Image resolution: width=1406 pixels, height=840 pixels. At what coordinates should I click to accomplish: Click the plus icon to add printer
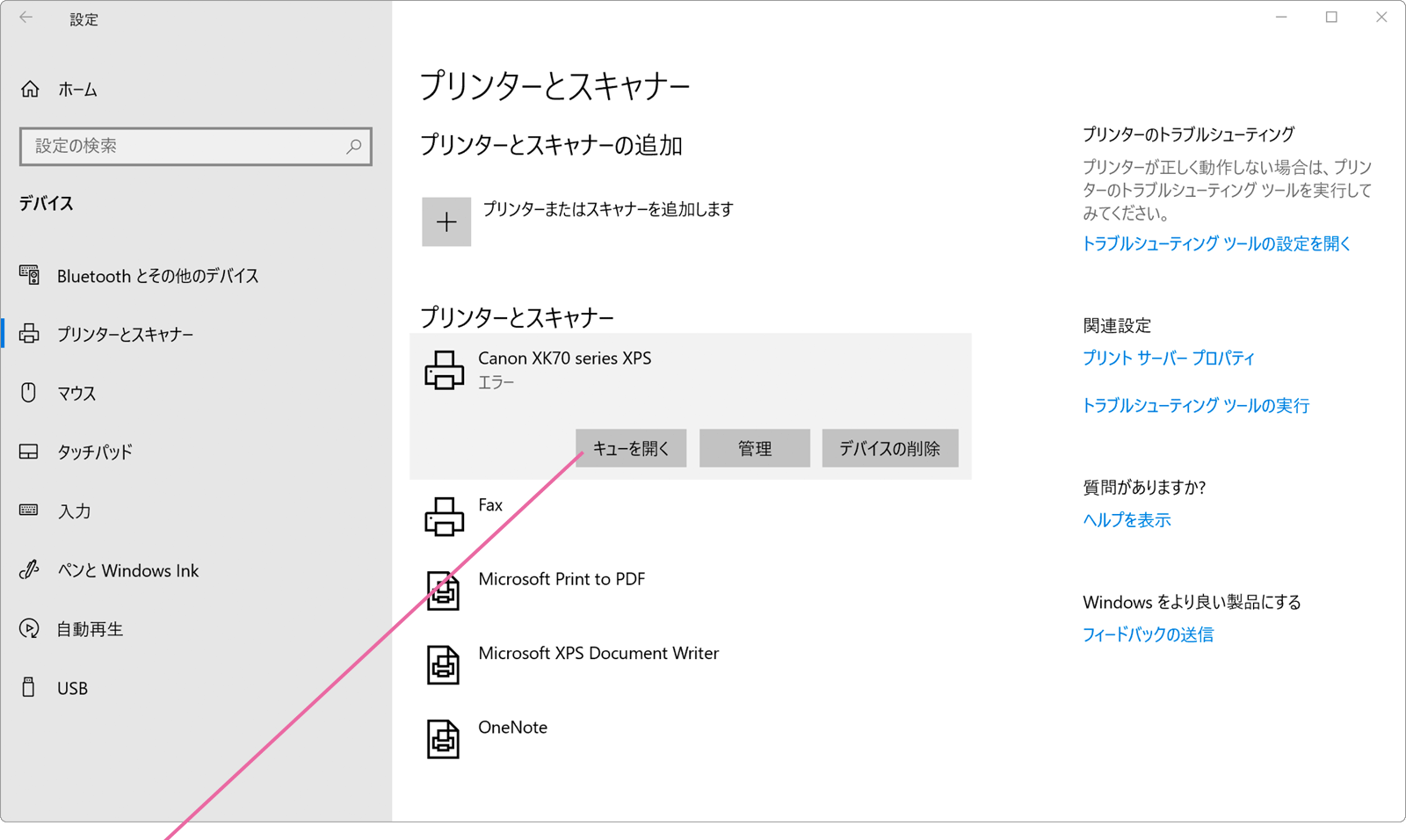point(446,221)
